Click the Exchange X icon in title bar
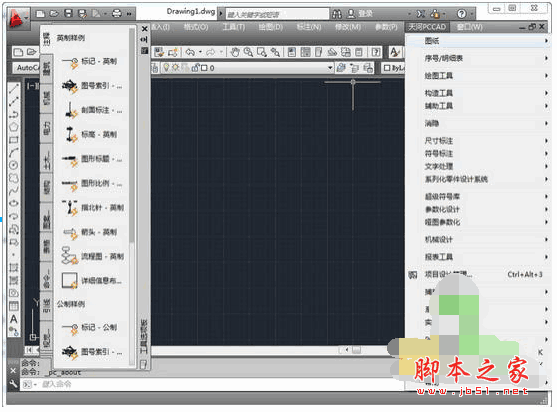The height and width of the screenshot is (412, 557). tap(421, 14)
